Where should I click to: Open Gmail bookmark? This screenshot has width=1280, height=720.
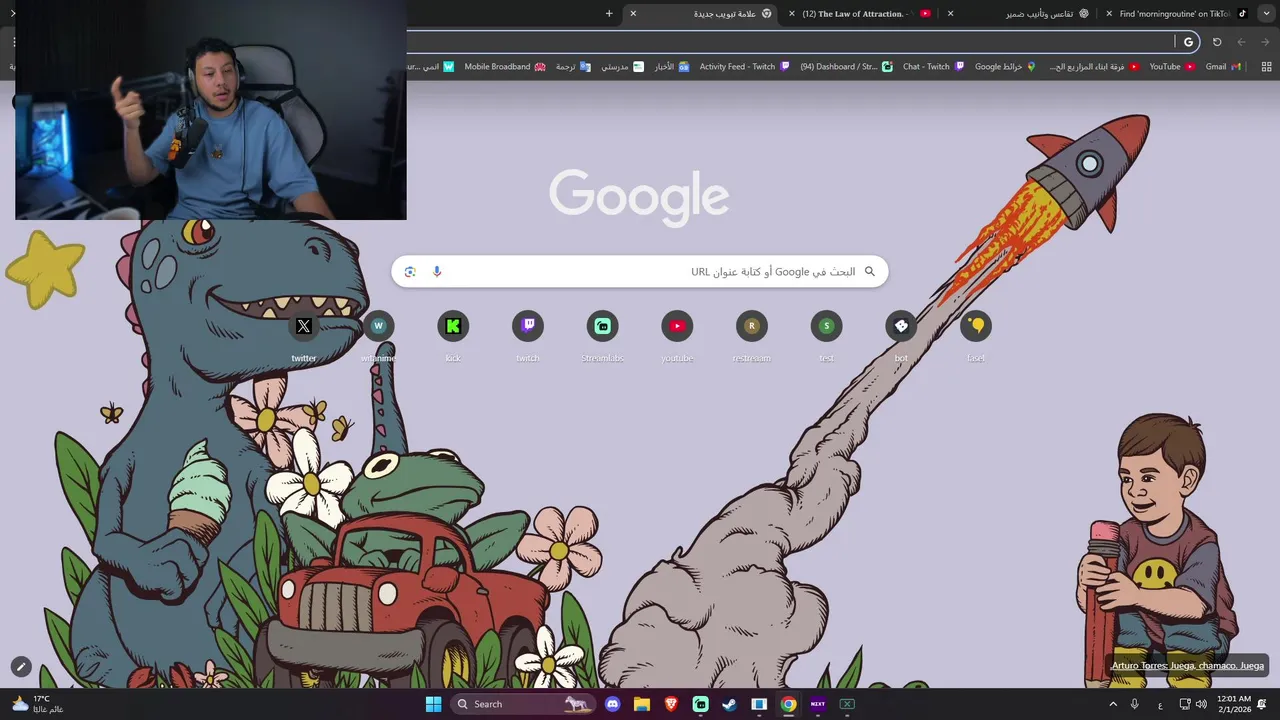pos(1223,67)
